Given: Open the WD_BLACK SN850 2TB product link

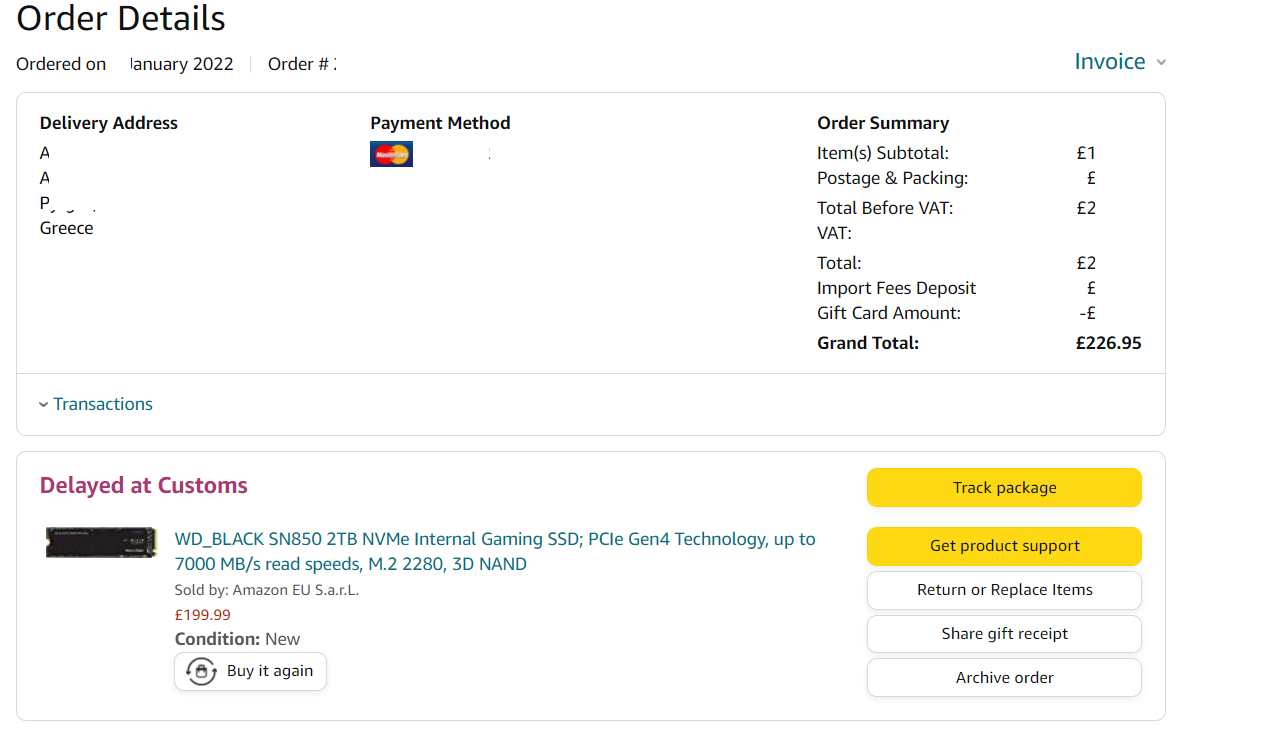Looking at the screenshot, I should click(495, 551).
